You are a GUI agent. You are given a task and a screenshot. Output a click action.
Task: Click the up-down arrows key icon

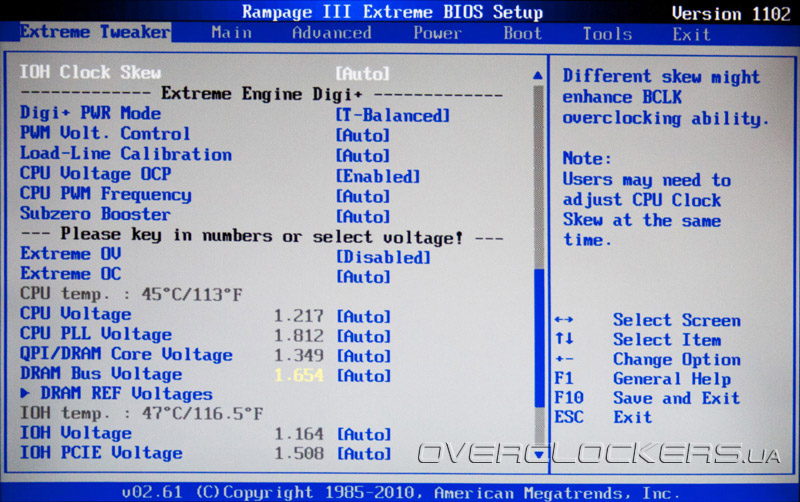point(564,338)
